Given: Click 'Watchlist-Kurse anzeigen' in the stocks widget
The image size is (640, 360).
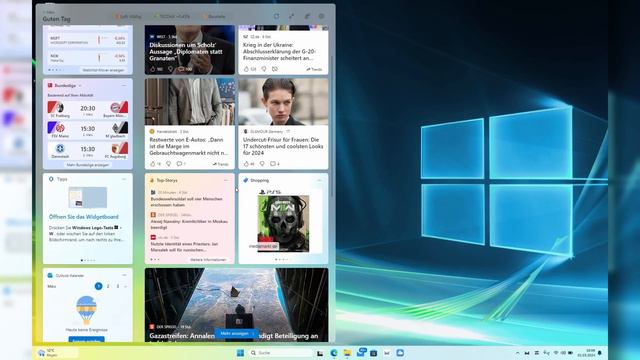Looking at the screenshot, I should pyautogui.click(x=103, y=70).
